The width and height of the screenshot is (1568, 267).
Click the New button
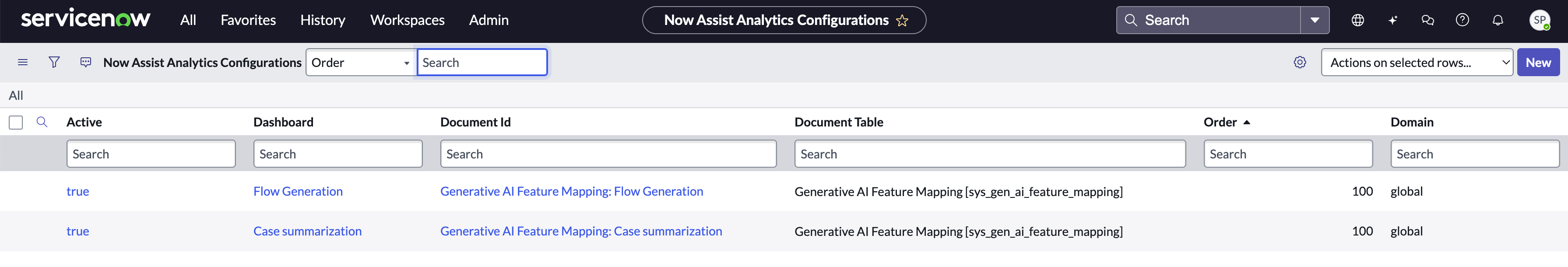1537,62
